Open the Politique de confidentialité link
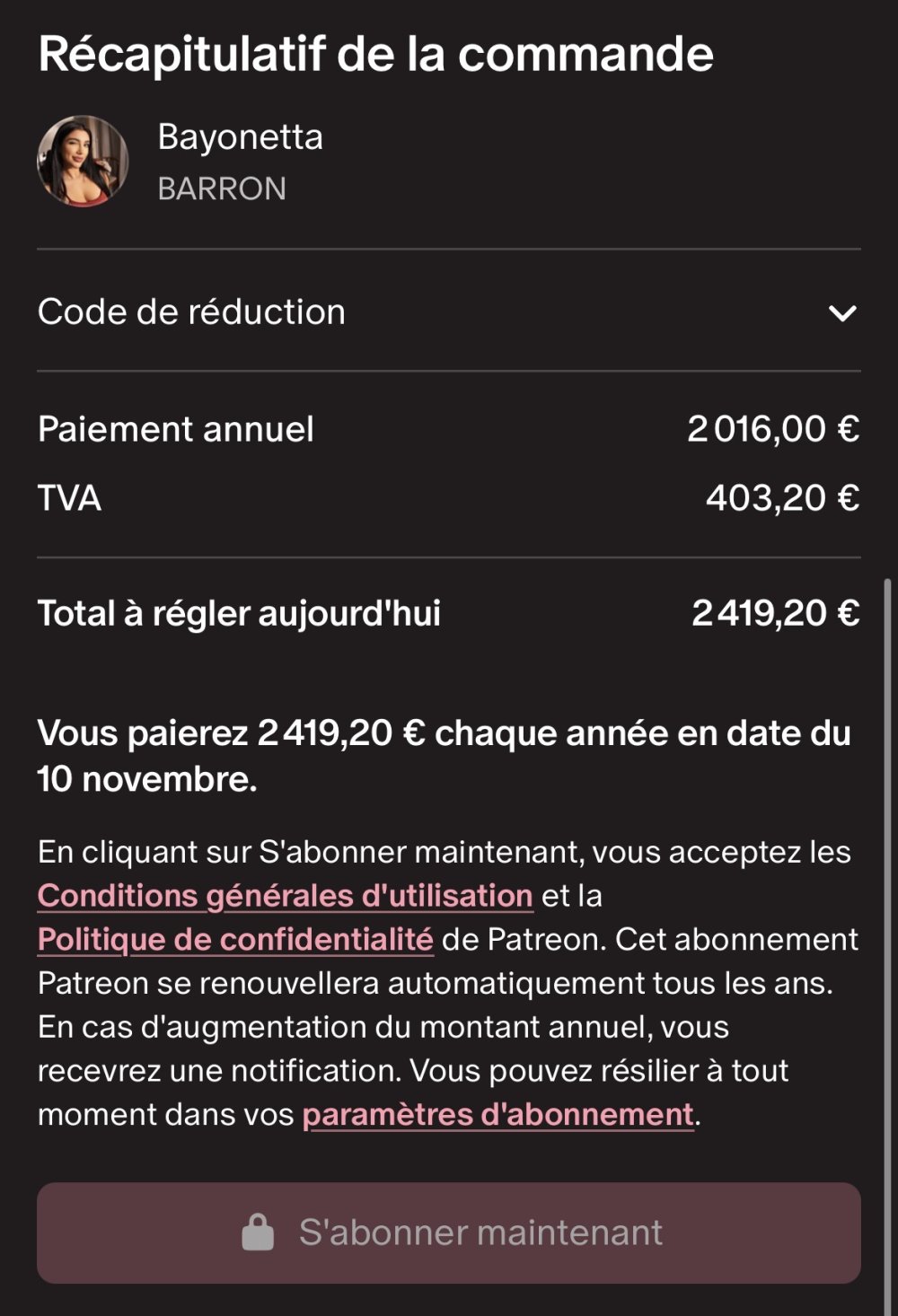Screen dimensions: 898x1316 pos(235,940)
